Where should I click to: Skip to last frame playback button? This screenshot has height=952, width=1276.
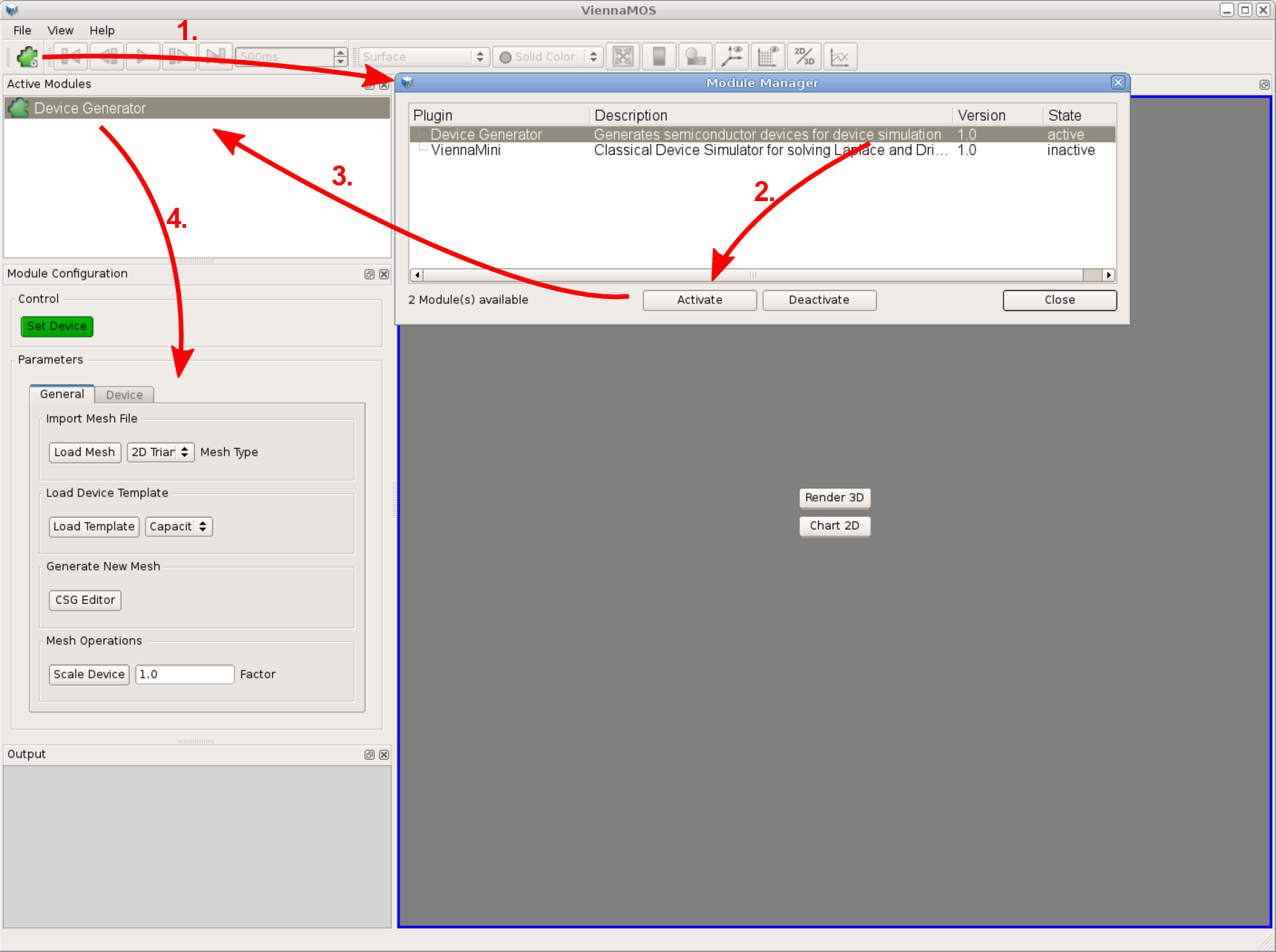pyautogui.click(x=215, y=56)
